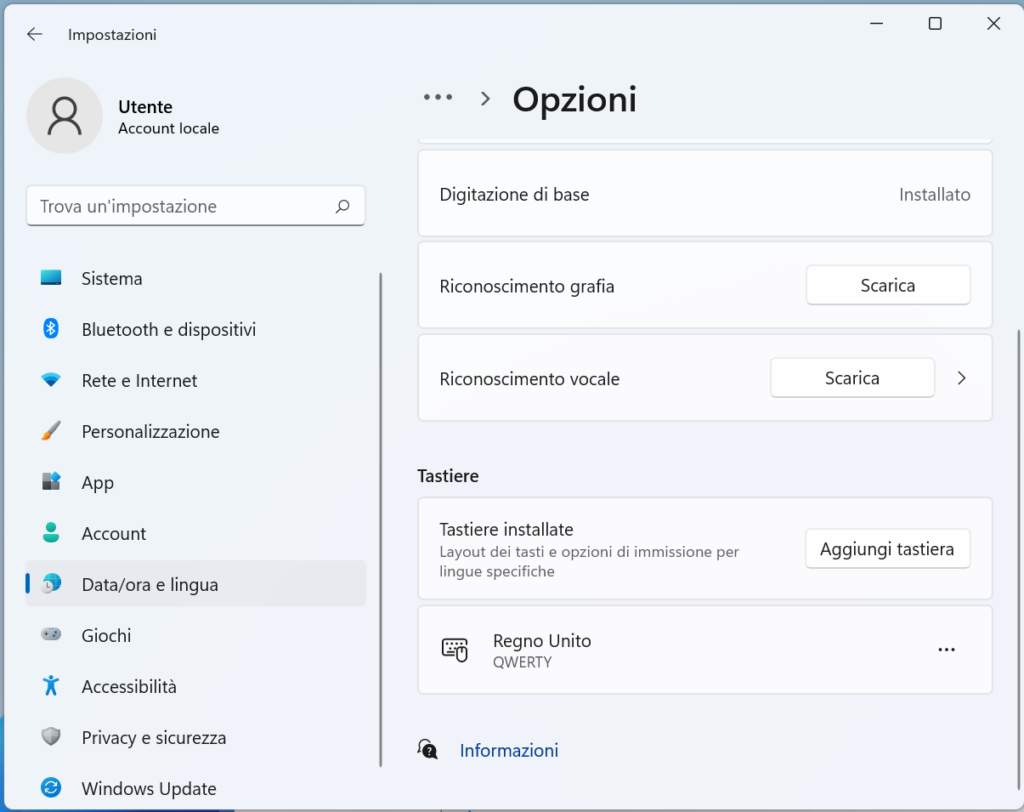Expand the Riconoscimento vocale details chevron
This screenshot has height=812, width=1024.
(961, 378)
